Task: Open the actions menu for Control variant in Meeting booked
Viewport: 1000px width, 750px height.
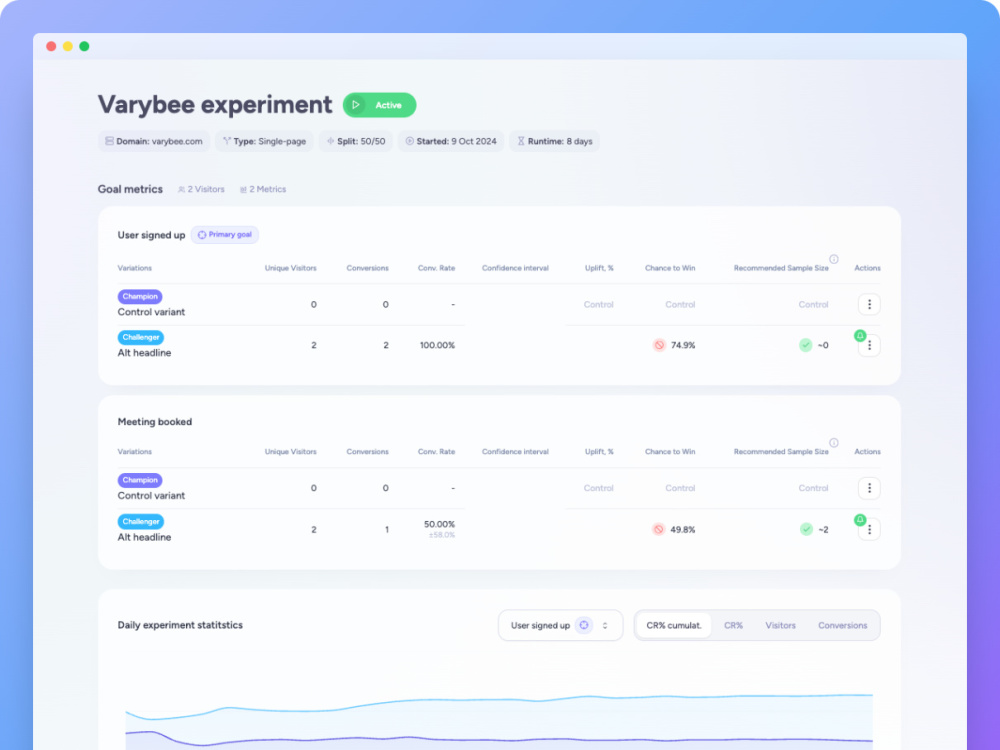Action: (869, 489)
